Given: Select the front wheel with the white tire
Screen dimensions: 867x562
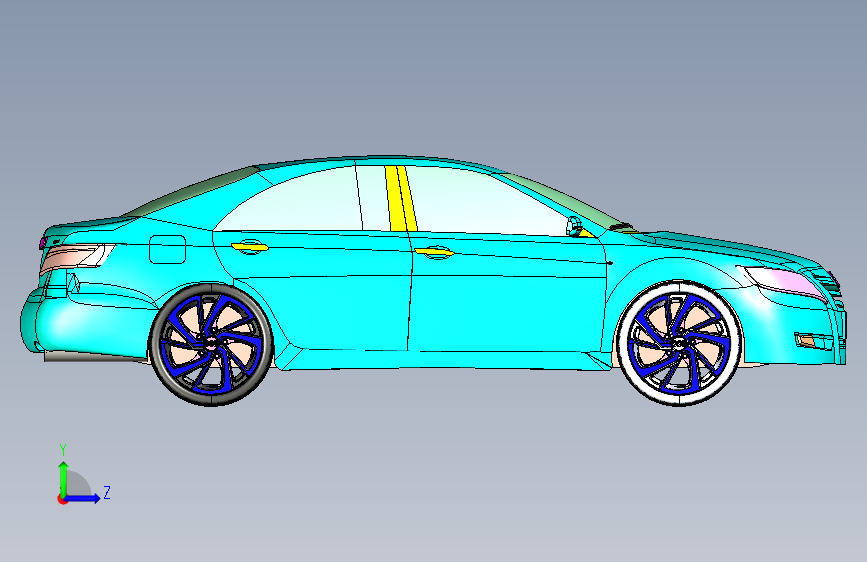Looking at the screenshot, I should click(x=679, y=344).
